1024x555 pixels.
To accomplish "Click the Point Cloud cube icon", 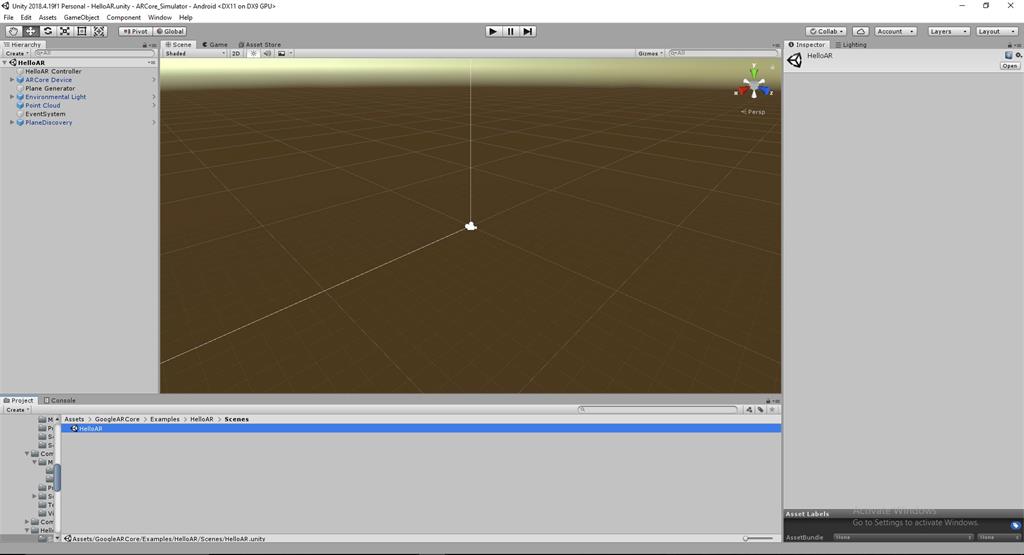I will (20, 105).
